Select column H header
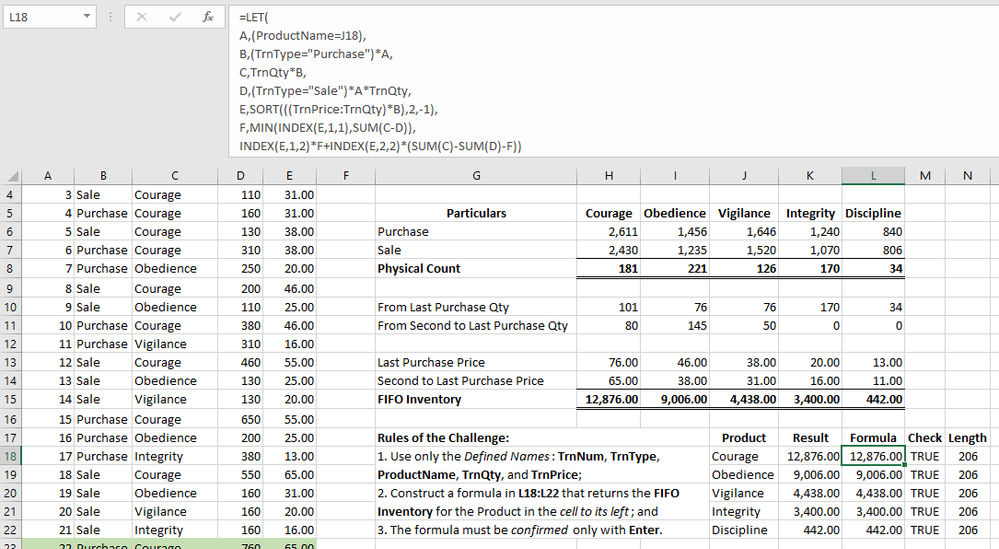This screenshot has height=549, width=999. (608, 176)
